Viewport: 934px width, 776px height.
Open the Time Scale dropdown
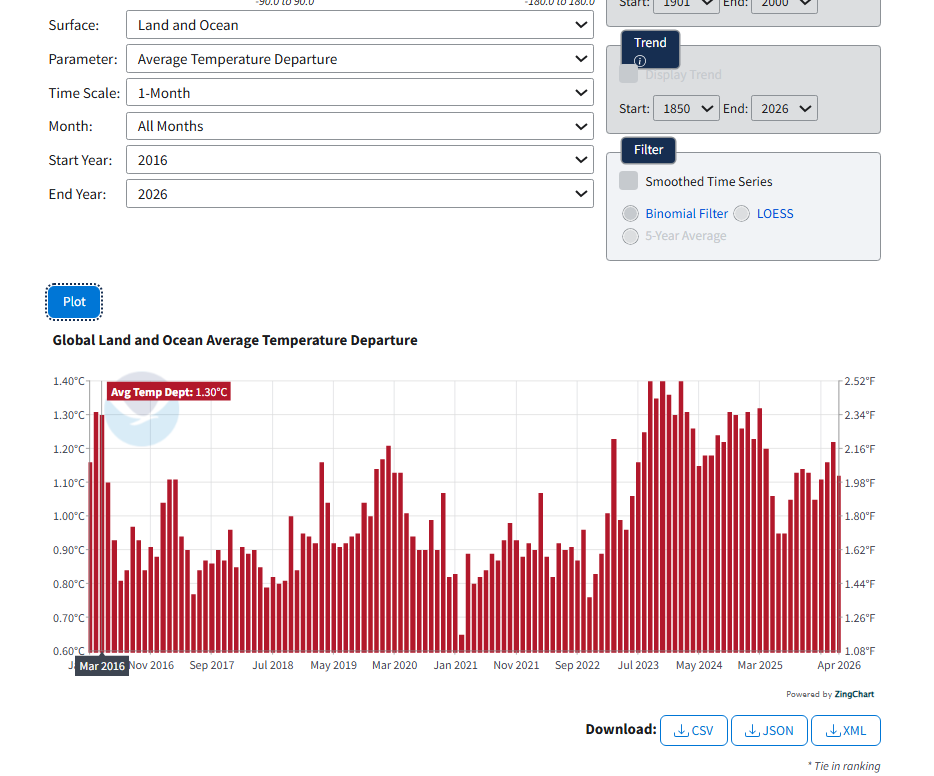[x=360, y=93]
